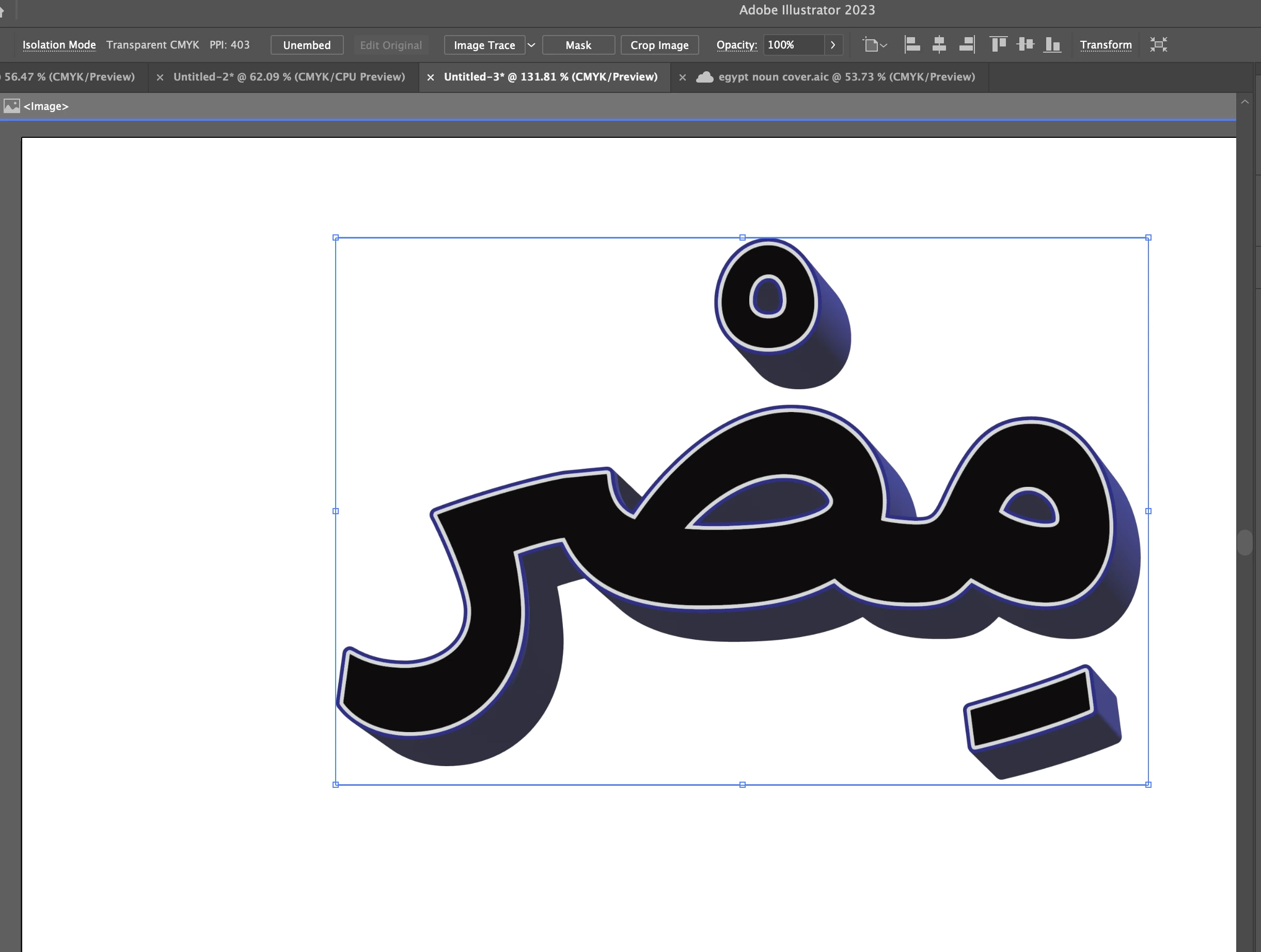The width and height of the screenshot is (1261, 952).
Task: Expand the Image Trace presets arrow
Action: click(531, 45)
